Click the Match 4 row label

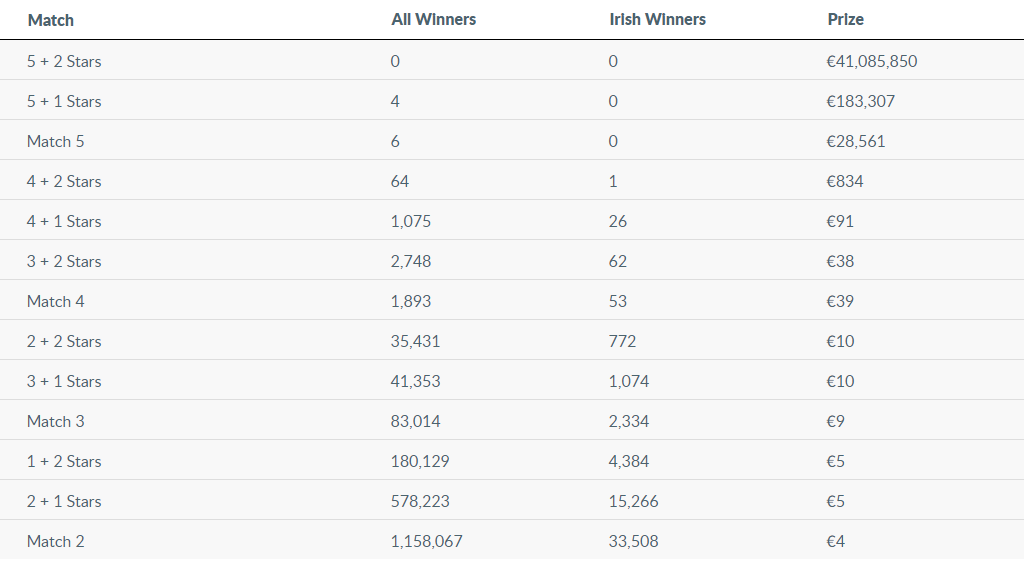point(56,301)
